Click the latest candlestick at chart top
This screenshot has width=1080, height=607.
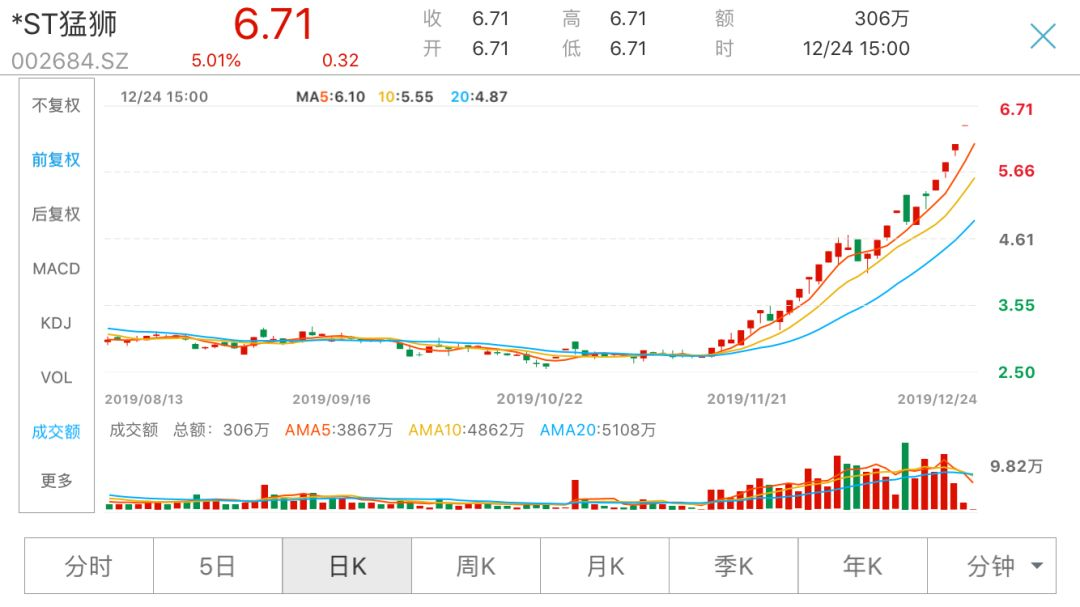[965, 125]
